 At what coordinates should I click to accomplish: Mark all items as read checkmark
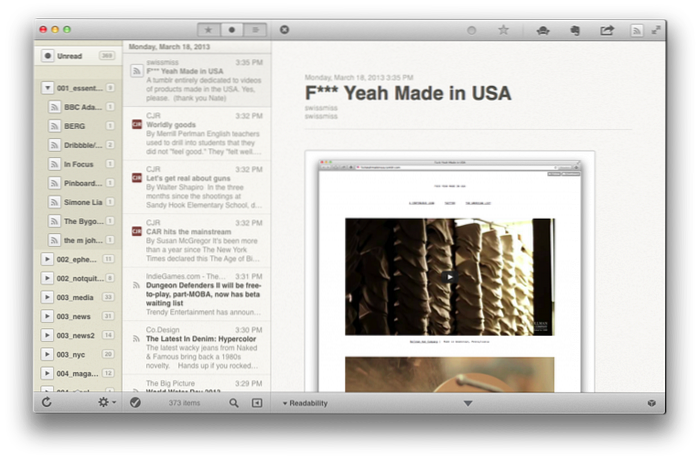pyautogui.click(x=135, y=402)
